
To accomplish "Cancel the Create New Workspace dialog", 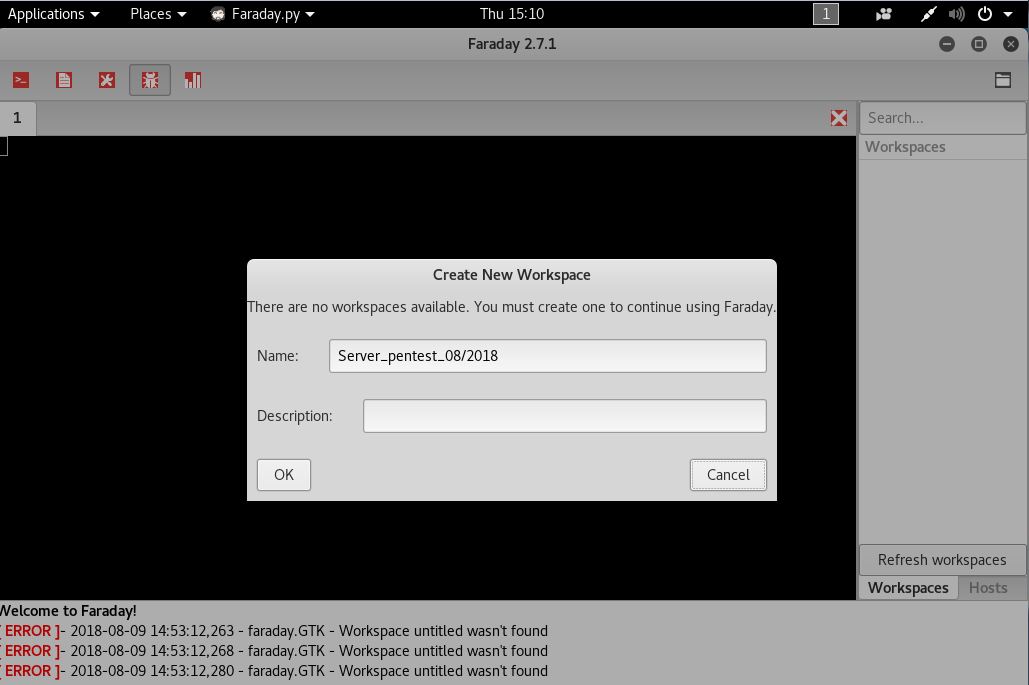I will pyautogui.click(x=728, y=474).
